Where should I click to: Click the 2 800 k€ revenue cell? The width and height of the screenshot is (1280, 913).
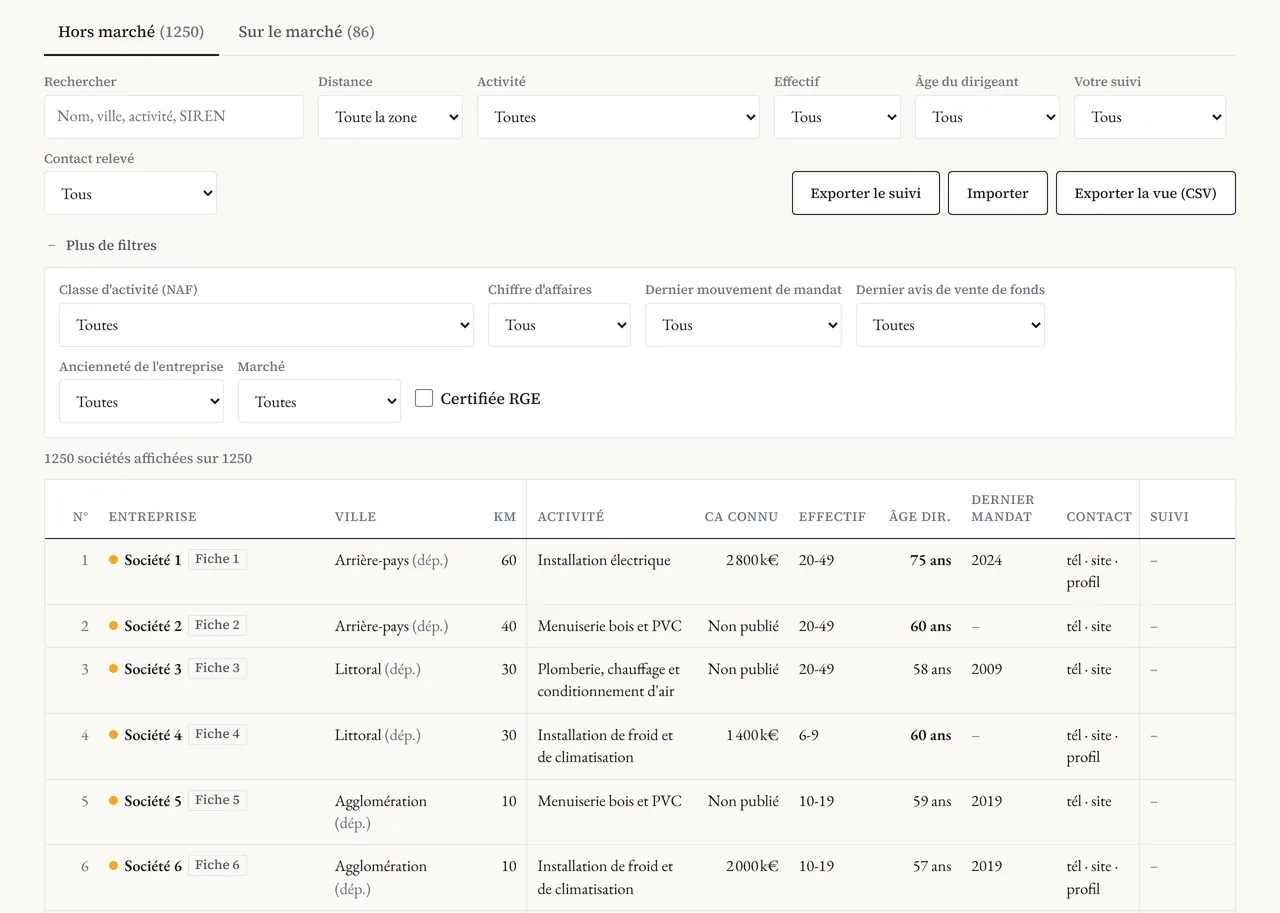click(752, 560)
